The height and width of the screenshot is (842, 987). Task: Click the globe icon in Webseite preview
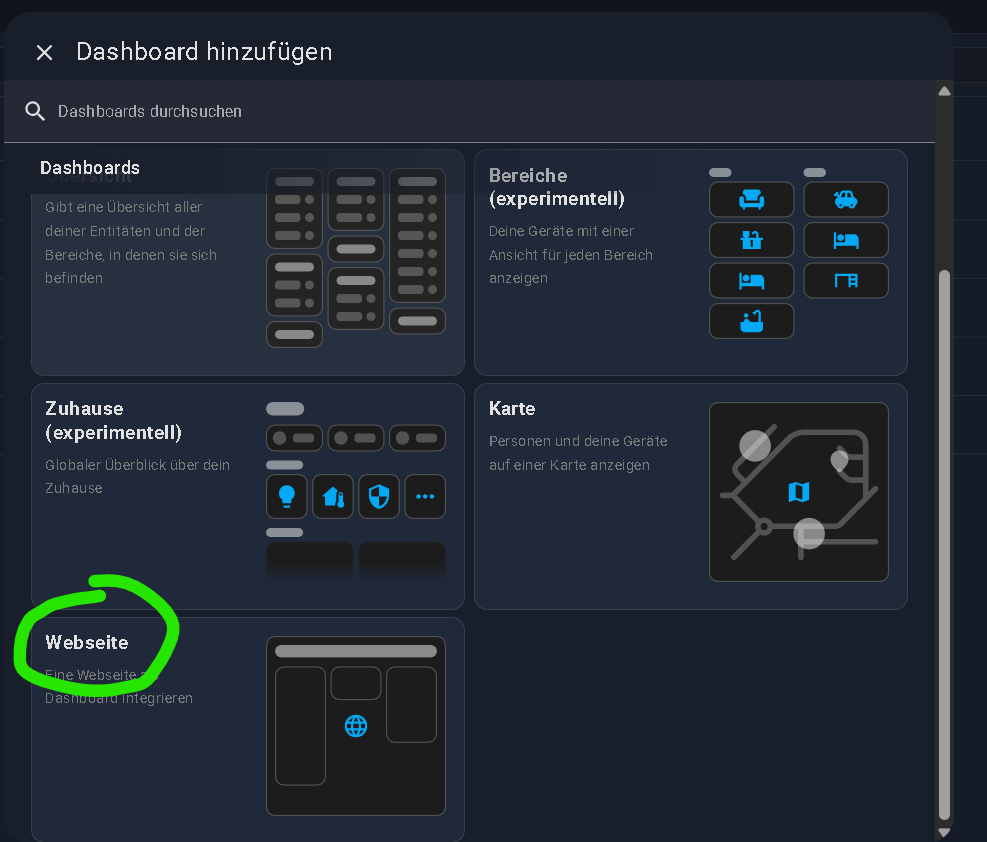tap(356, 726)
